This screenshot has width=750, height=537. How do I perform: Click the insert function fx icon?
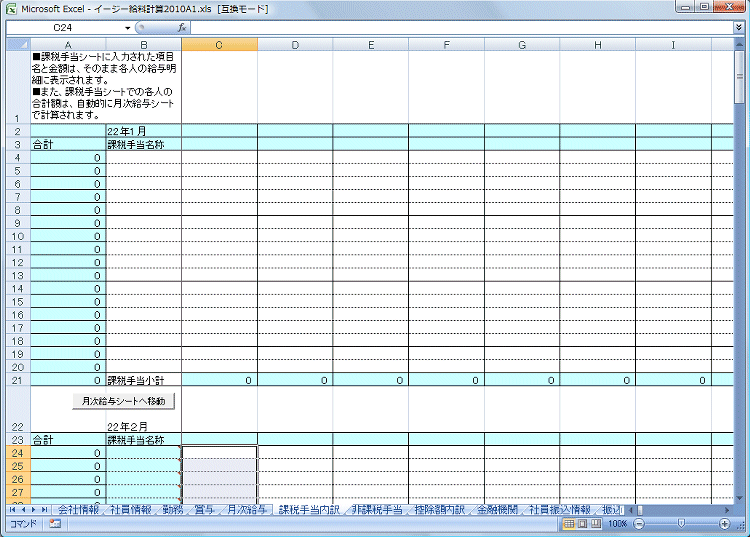[183, 28]
